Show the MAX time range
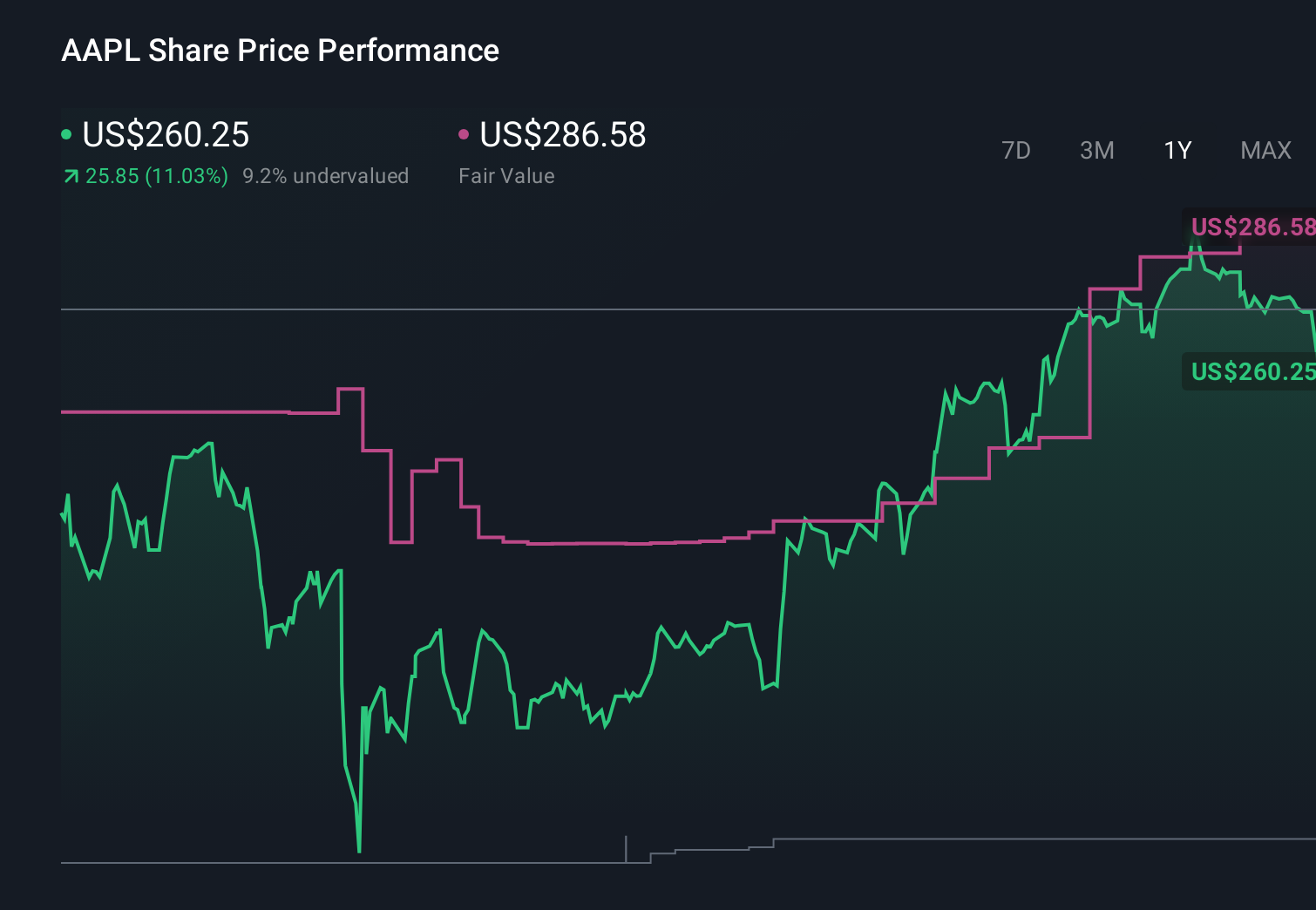 point(1265,151)
